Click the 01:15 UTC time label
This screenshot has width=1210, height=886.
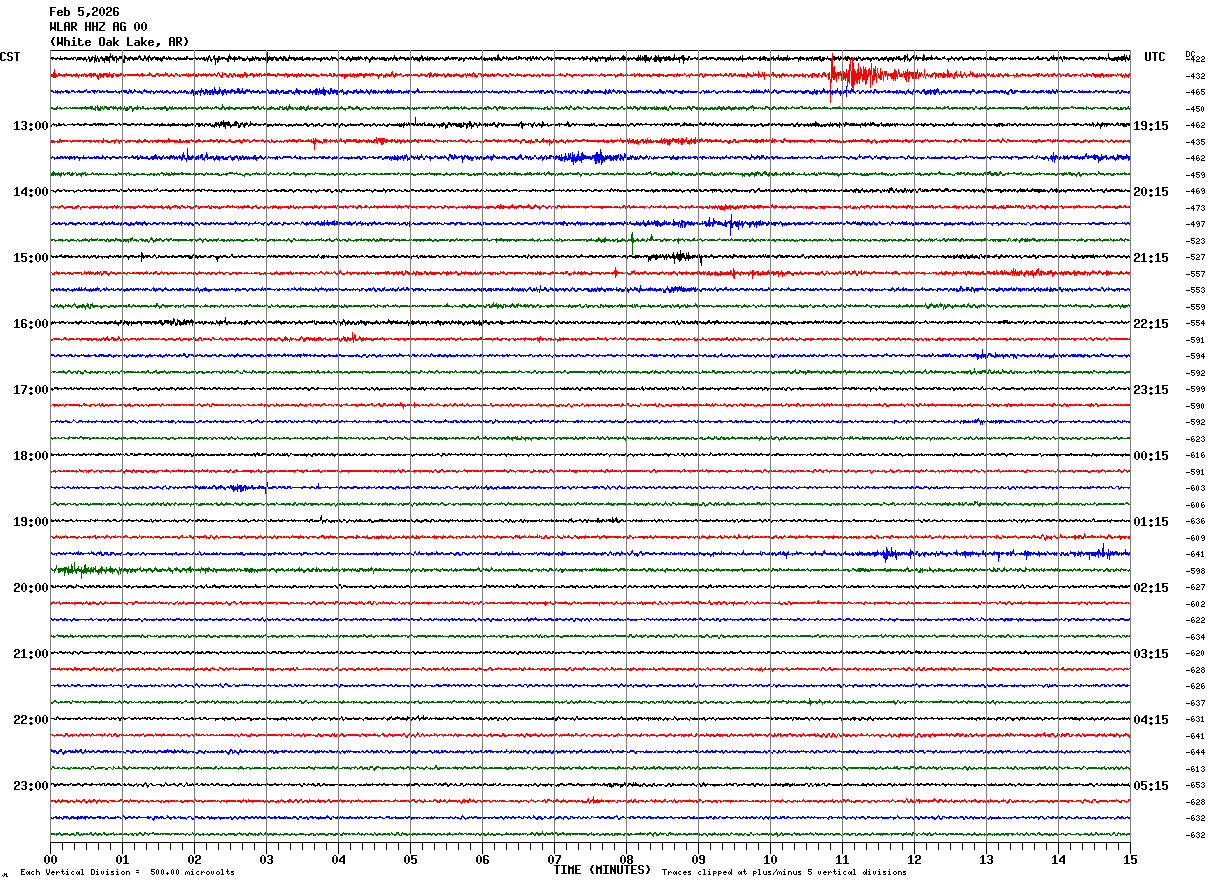[x=1151, y=522]
